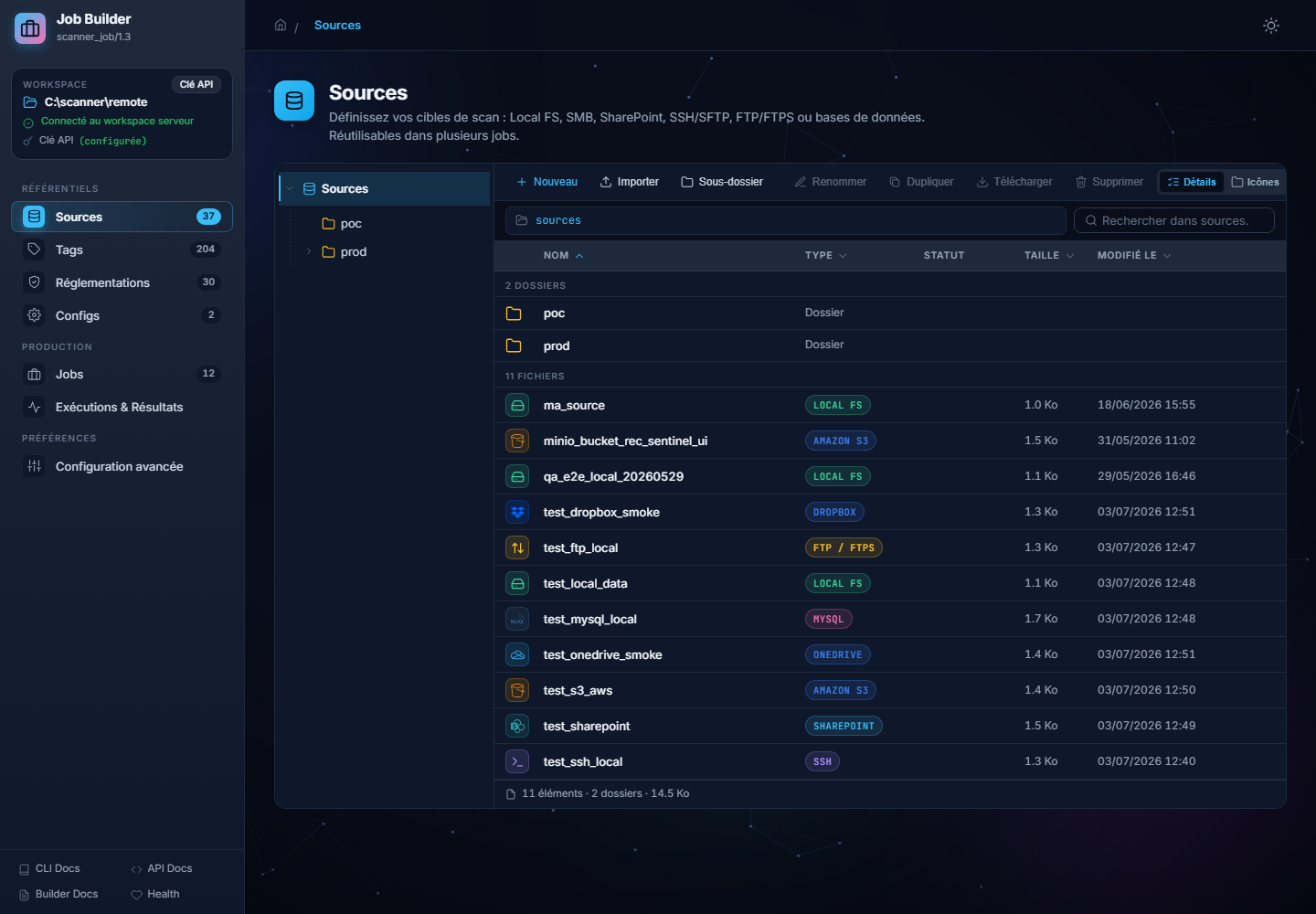The image size is (1316, 914).
Task: Click the SHAREPOINT type badge
Action: tap(844, 726)
